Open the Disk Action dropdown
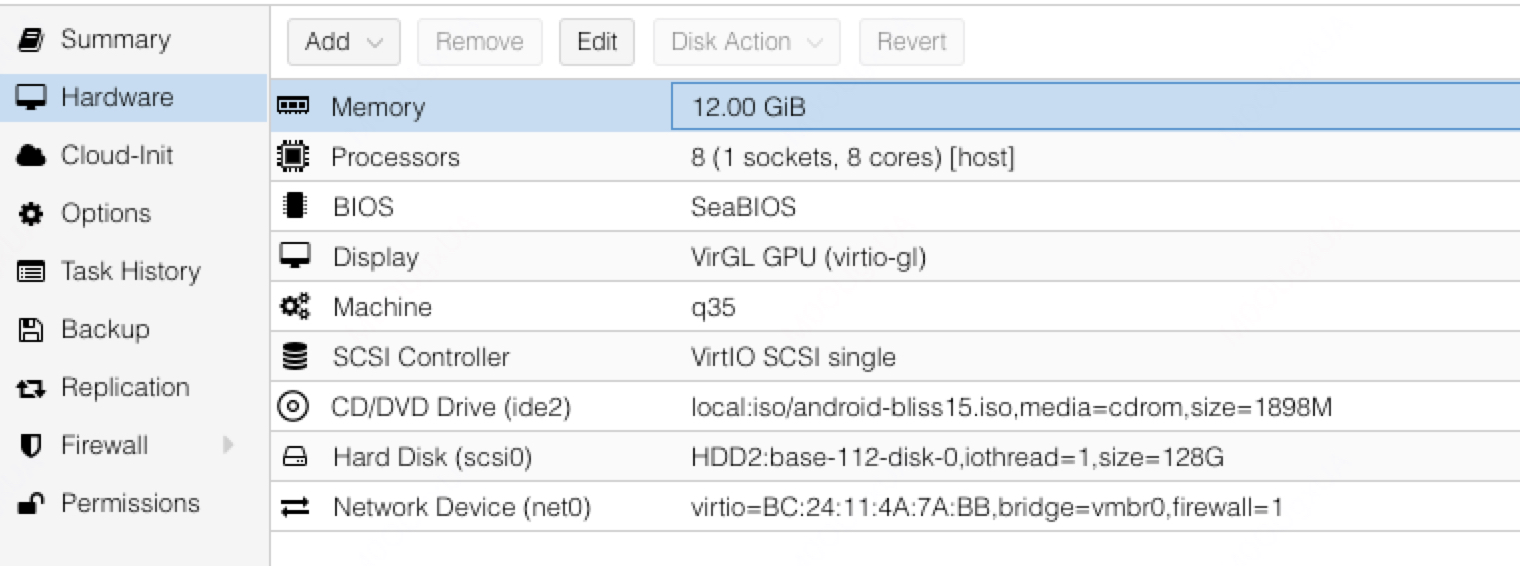1520x566 pixels. tap(746, 42)
